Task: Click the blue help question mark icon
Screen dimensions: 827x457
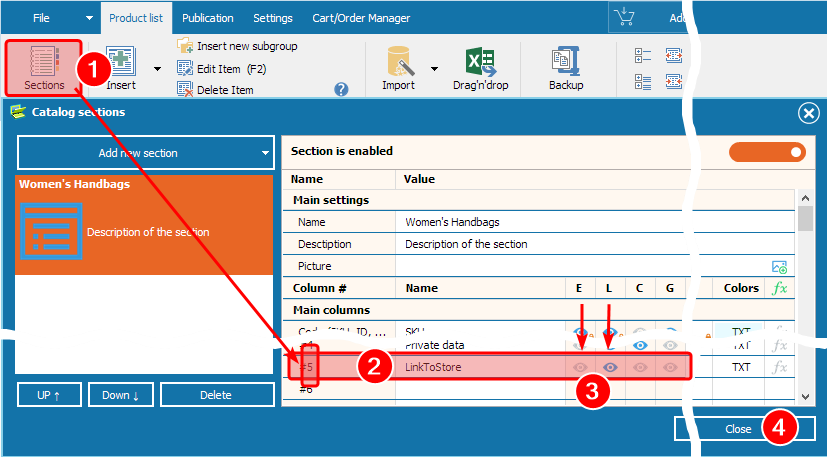Action: click(x=341, y=90)
